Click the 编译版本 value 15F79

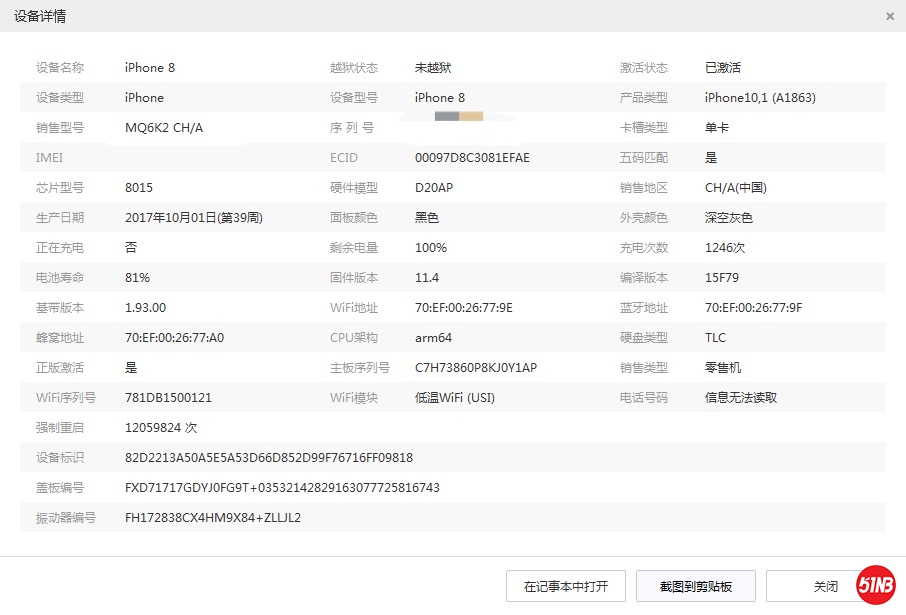[721, 278]
